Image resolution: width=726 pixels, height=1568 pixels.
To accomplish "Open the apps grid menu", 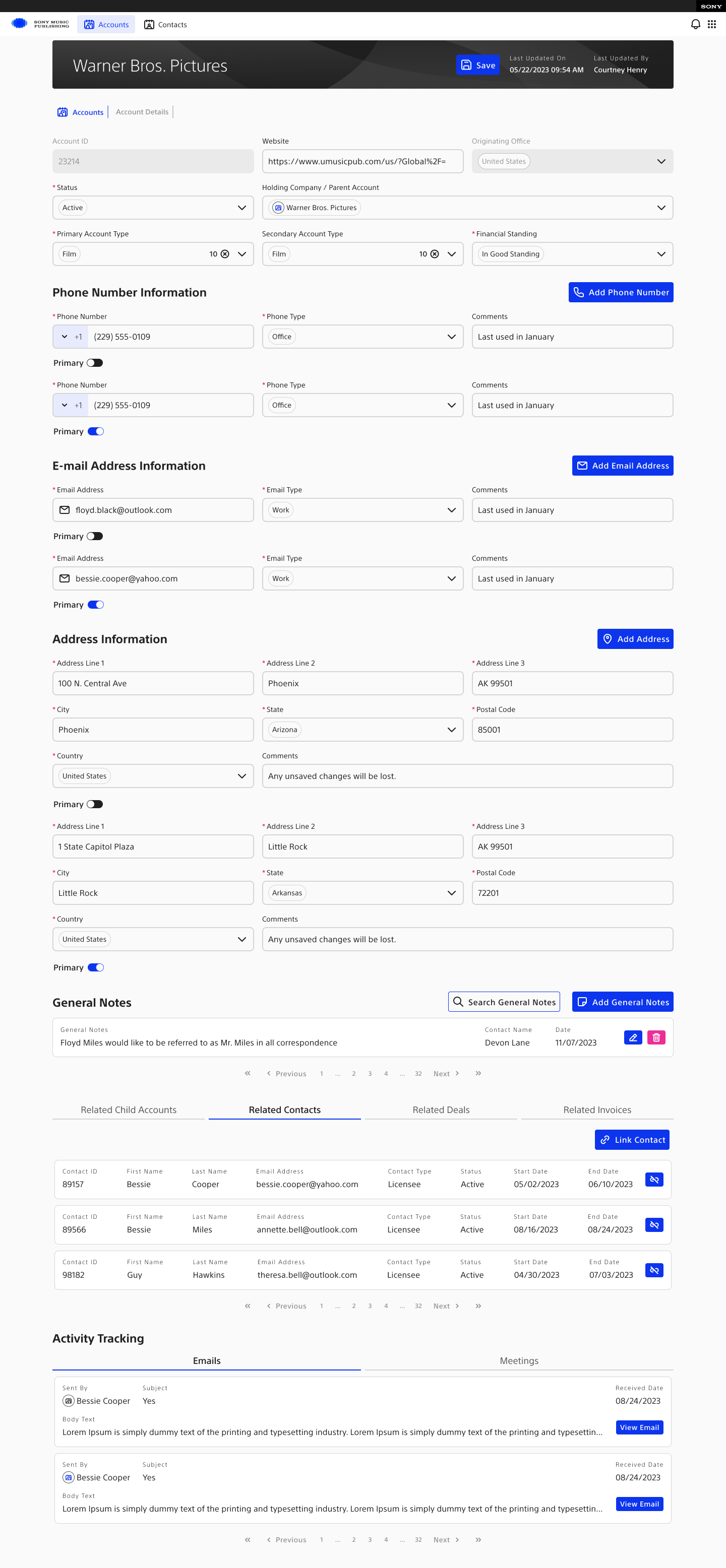I will click(711, 24).
